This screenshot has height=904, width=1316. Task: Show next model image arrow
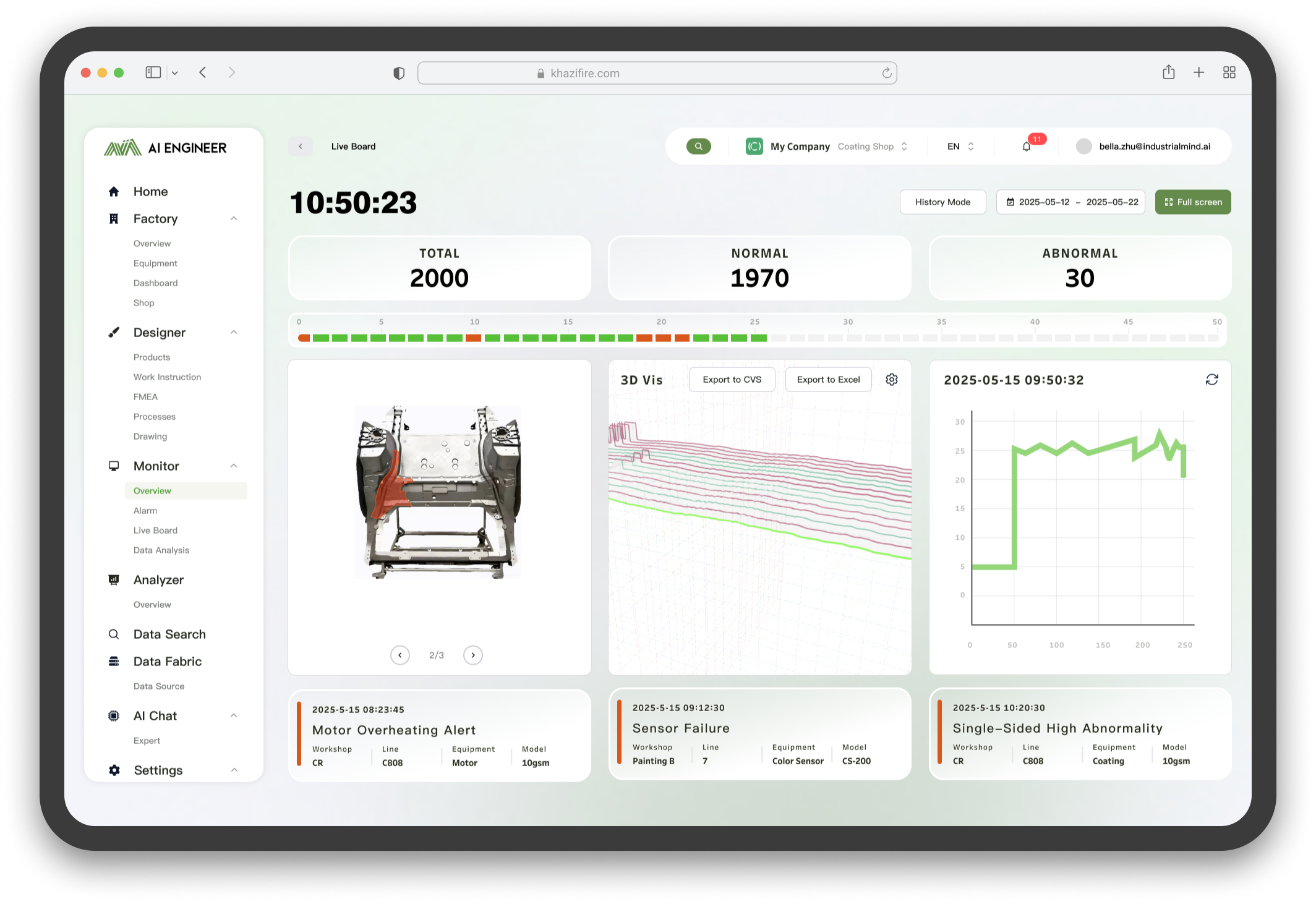tap(473, 655)
